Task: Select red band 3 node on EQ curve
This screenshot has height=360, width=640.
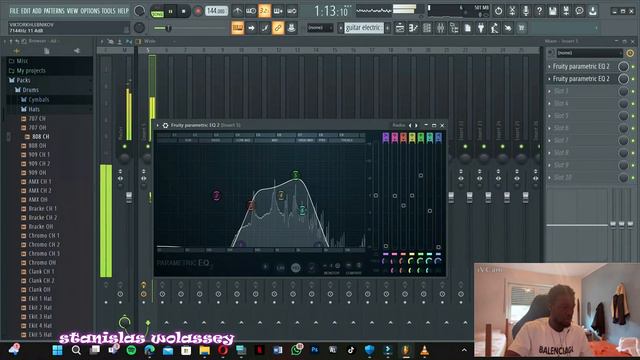Action: 251,205
